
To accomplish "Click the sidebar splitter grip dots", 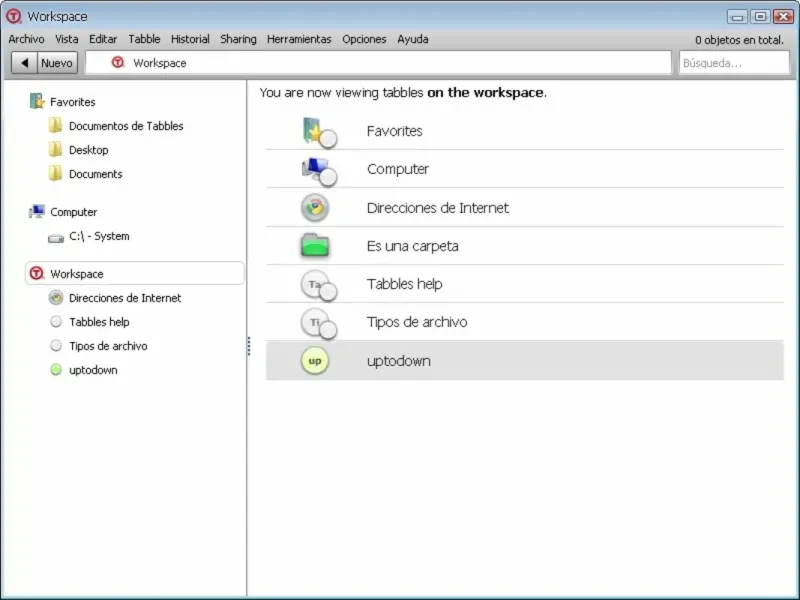I will (248, 346).
